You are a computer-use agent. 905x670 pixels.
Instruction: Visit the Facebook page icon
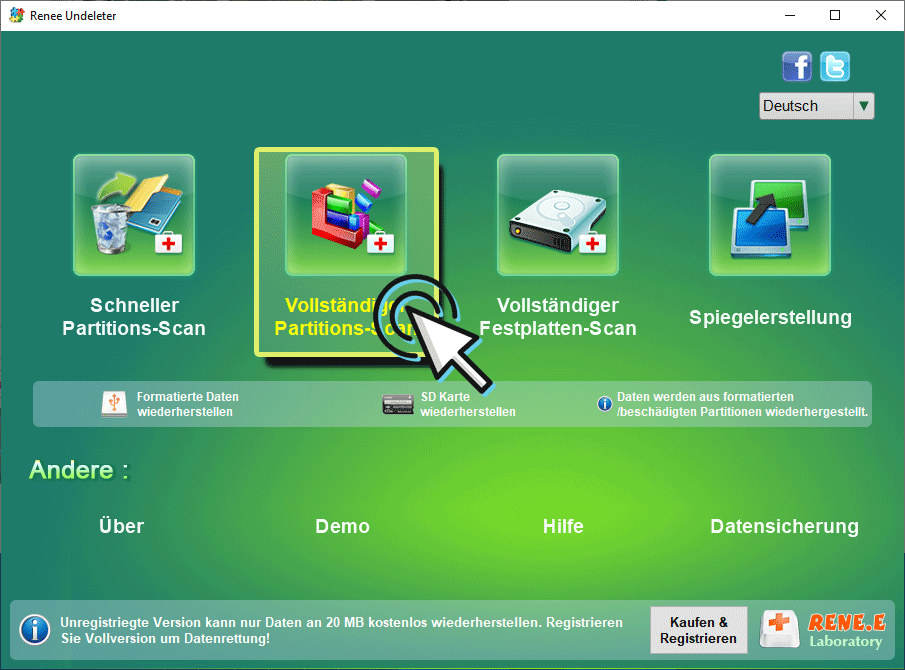pyautogui.click(x=797, y=66)
